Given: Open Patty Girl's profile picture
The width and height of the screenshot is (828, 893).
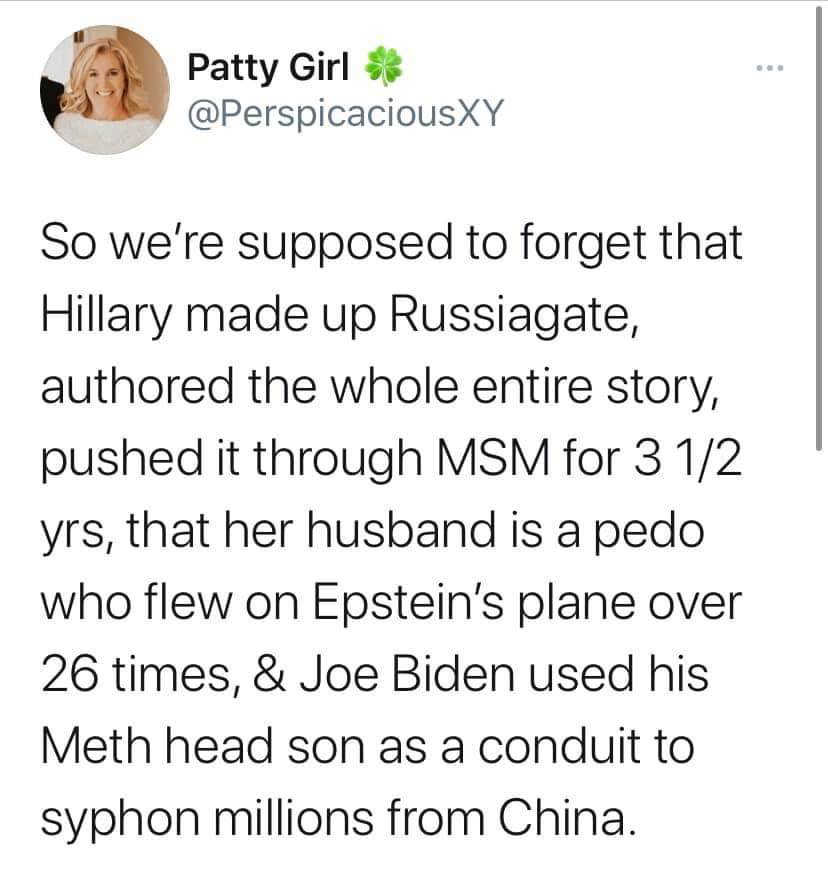Looking at the screenshot, I should 105,90.
